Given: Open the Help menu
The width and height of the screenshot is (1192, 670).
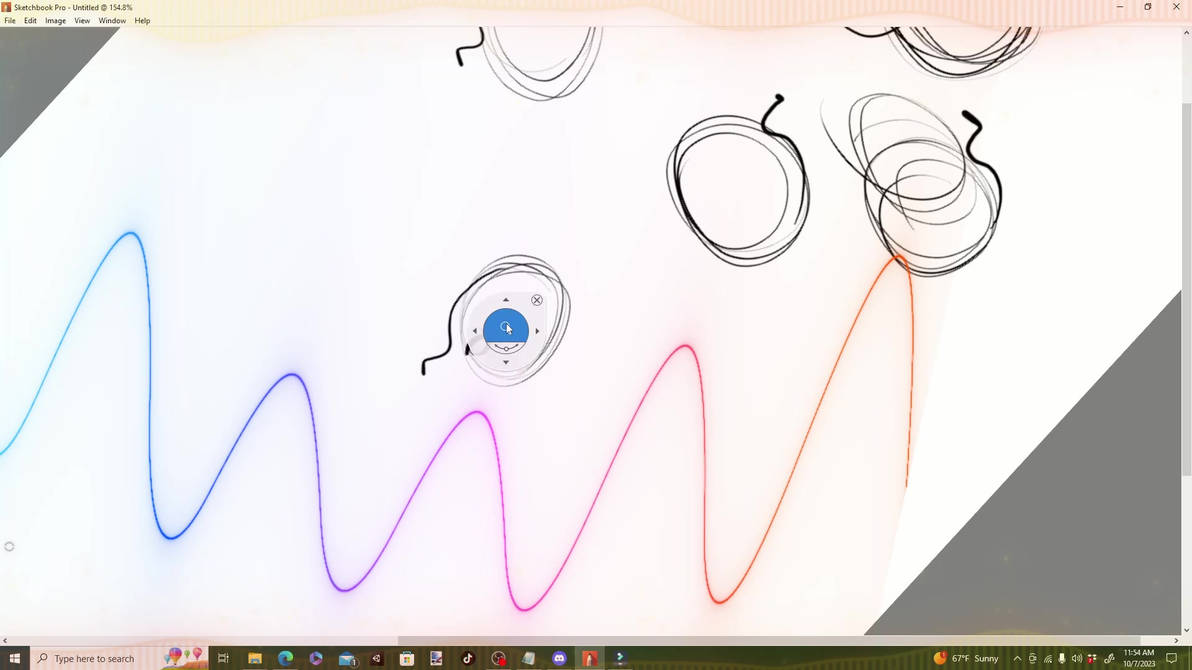Looking at the screenshot, I should pyautogui.click(x=141, y=20).
